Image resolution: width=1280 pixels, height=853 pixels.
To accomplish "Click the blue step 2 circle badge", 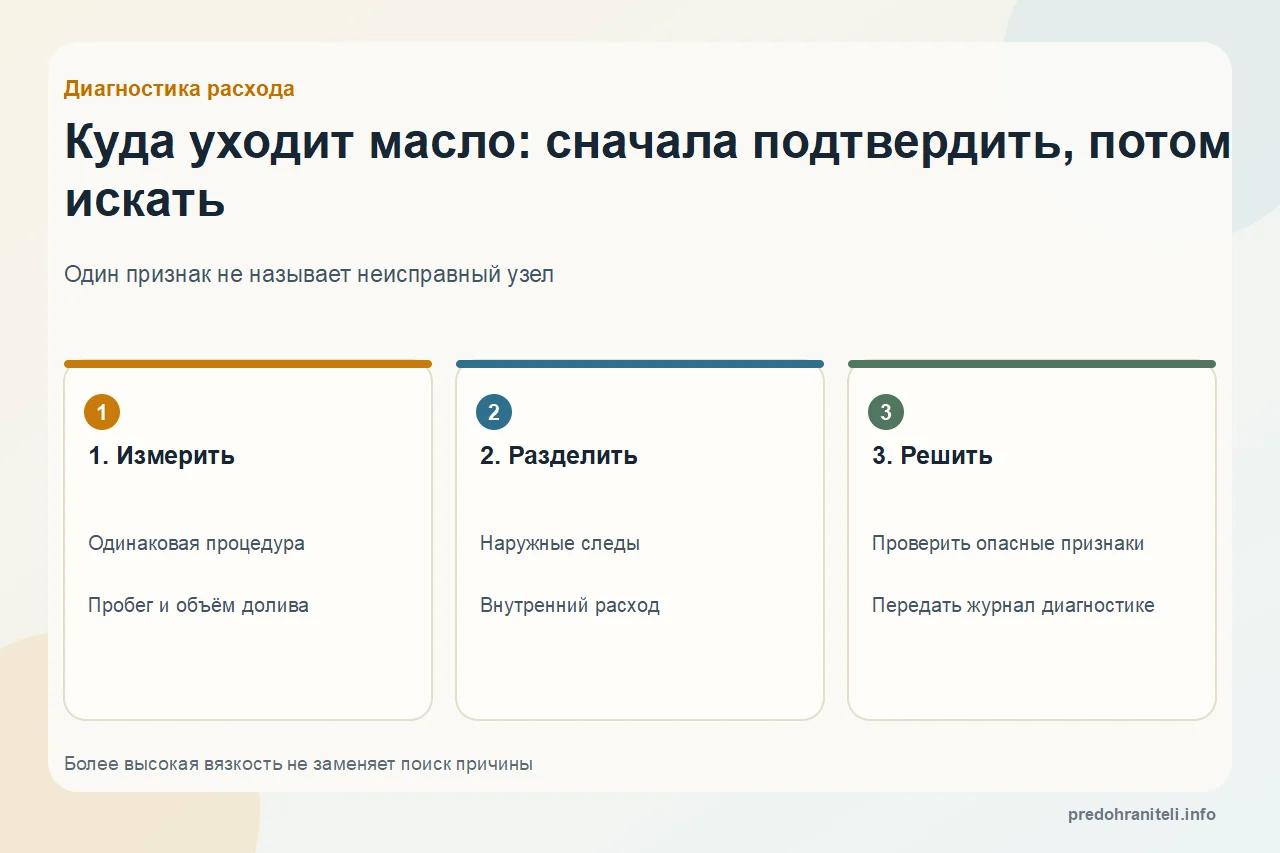I will (494, 412).
